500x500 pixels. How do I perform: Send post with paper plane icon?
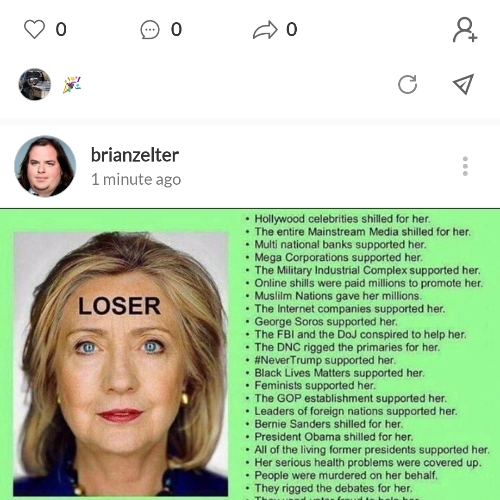463,84
